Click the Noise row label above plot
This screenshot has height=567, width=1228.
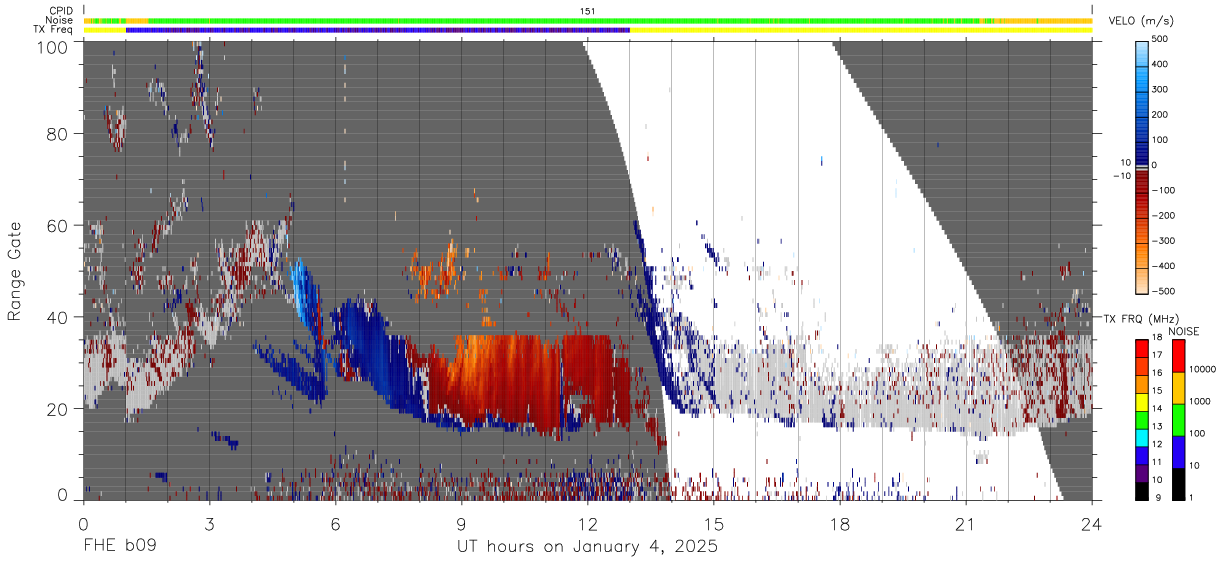click(59, 20)
